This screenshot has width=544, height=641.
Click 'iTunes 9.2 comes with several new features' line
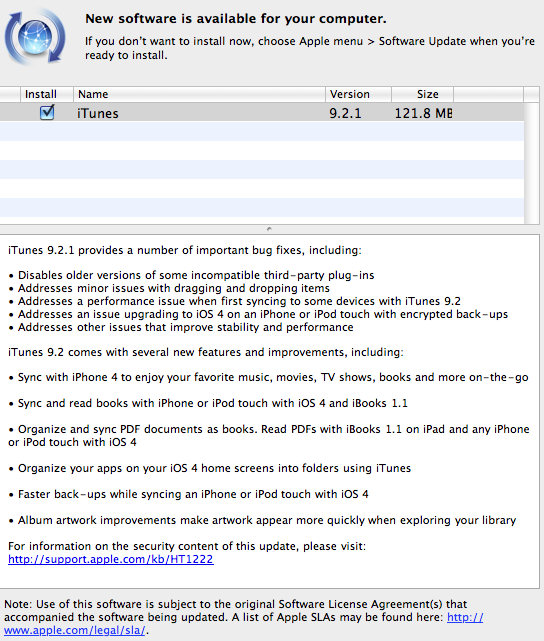(206, 352)
